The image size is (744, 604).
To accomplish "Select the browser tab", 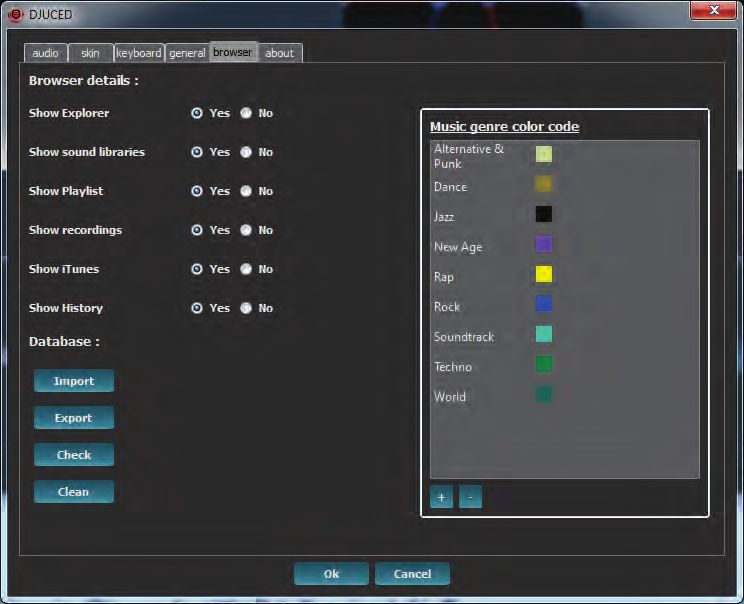I will (x=232, y=52).
